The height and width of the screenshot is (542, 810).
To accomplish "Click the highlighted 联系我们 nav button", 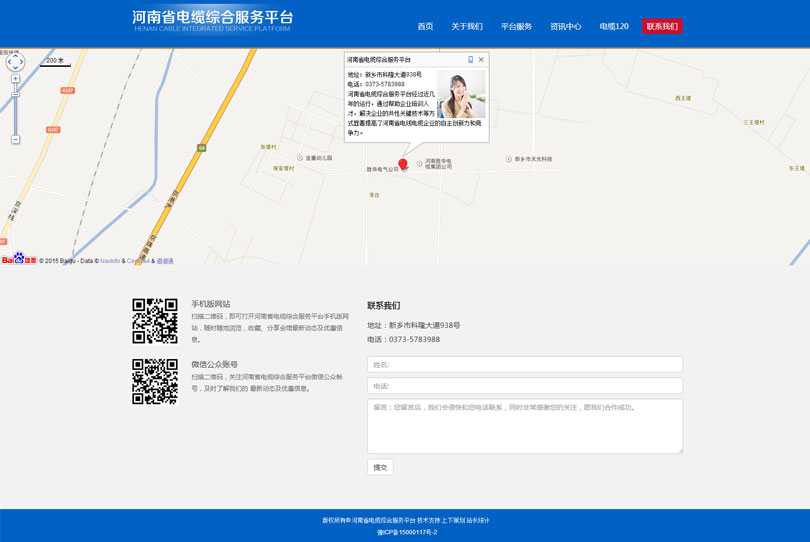I will [662, 26].
